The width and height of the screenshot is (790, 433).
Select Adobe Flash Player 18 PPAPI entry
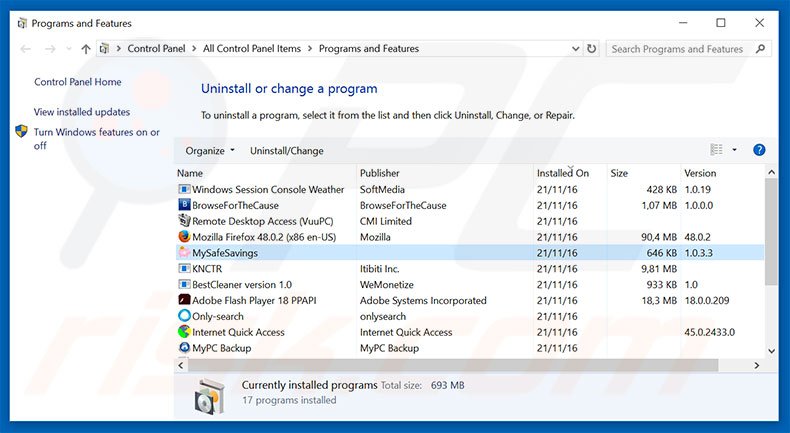pyautogui.click(x=254, y=300)
